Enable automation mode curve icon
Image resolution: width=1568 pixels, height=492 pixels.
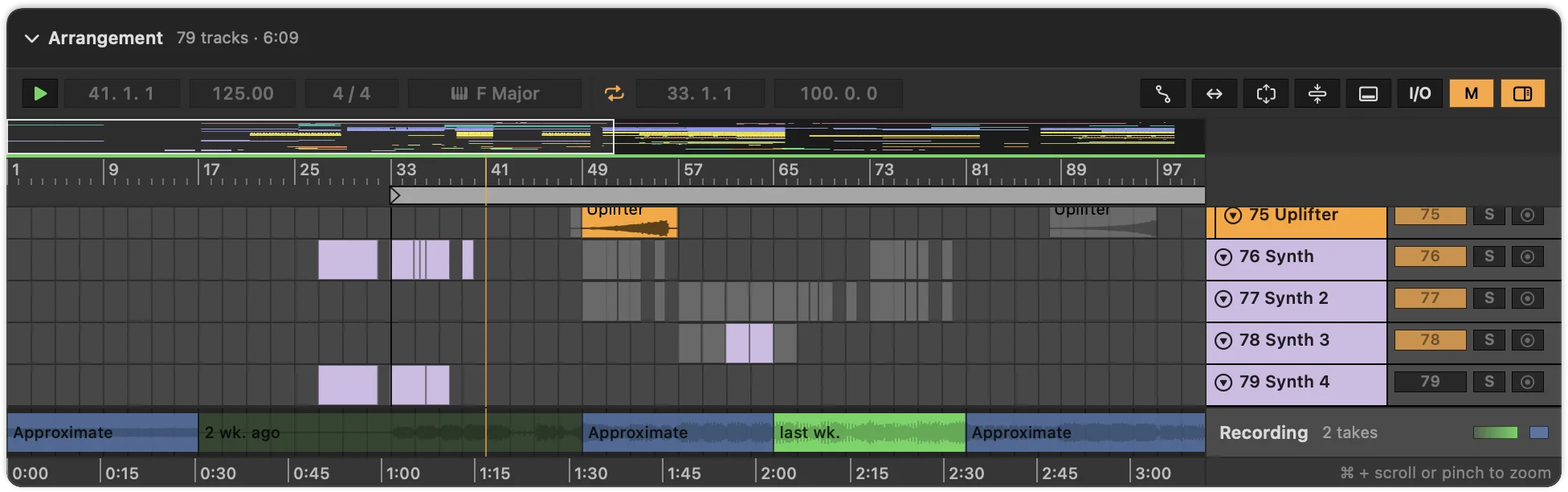pyautogui.click(x=1162, y=93)
